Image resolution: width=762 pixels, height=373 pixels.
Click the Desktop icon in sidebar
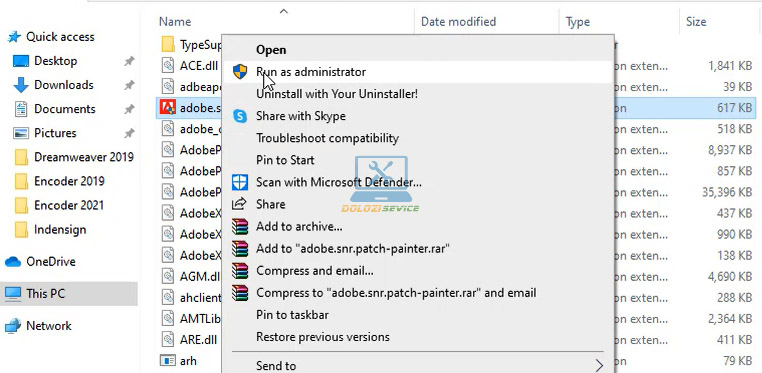(x=21, y=61)
